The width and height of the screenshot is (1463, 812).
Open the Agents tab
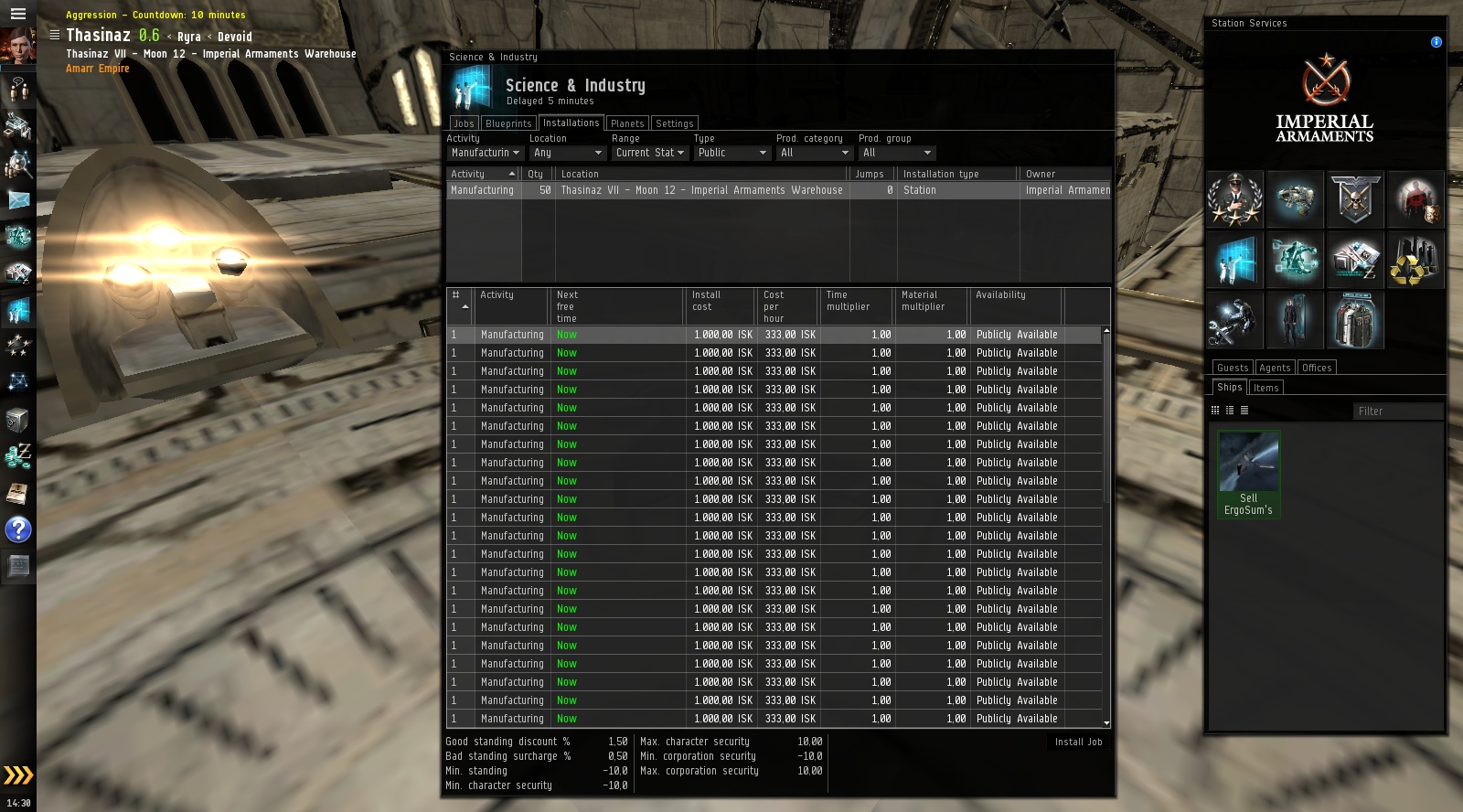(1275, 368)
